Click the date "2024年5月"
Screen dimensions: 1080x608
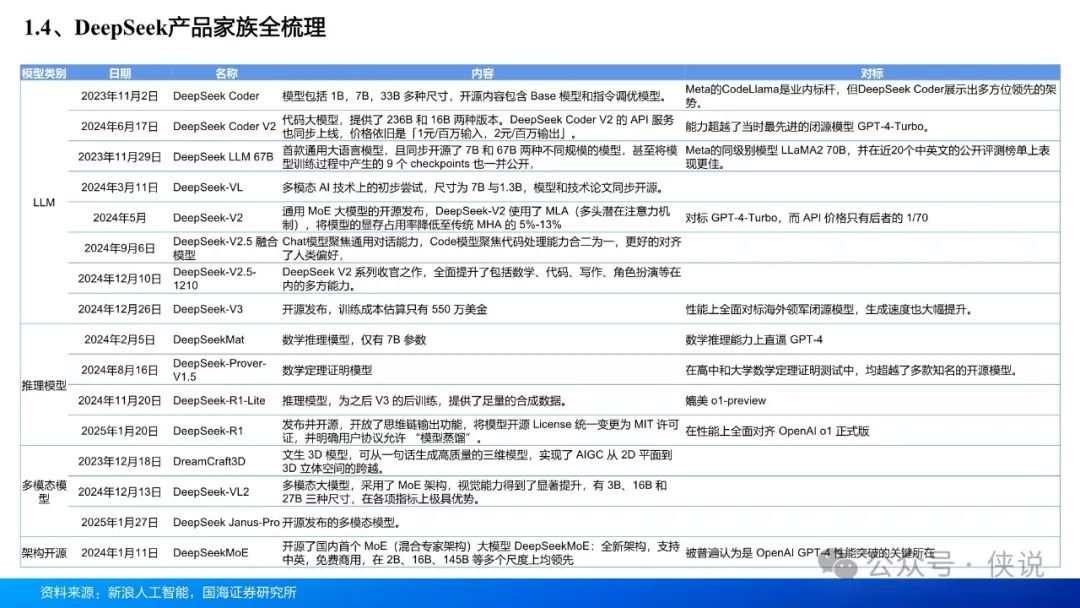click(120, 218)
